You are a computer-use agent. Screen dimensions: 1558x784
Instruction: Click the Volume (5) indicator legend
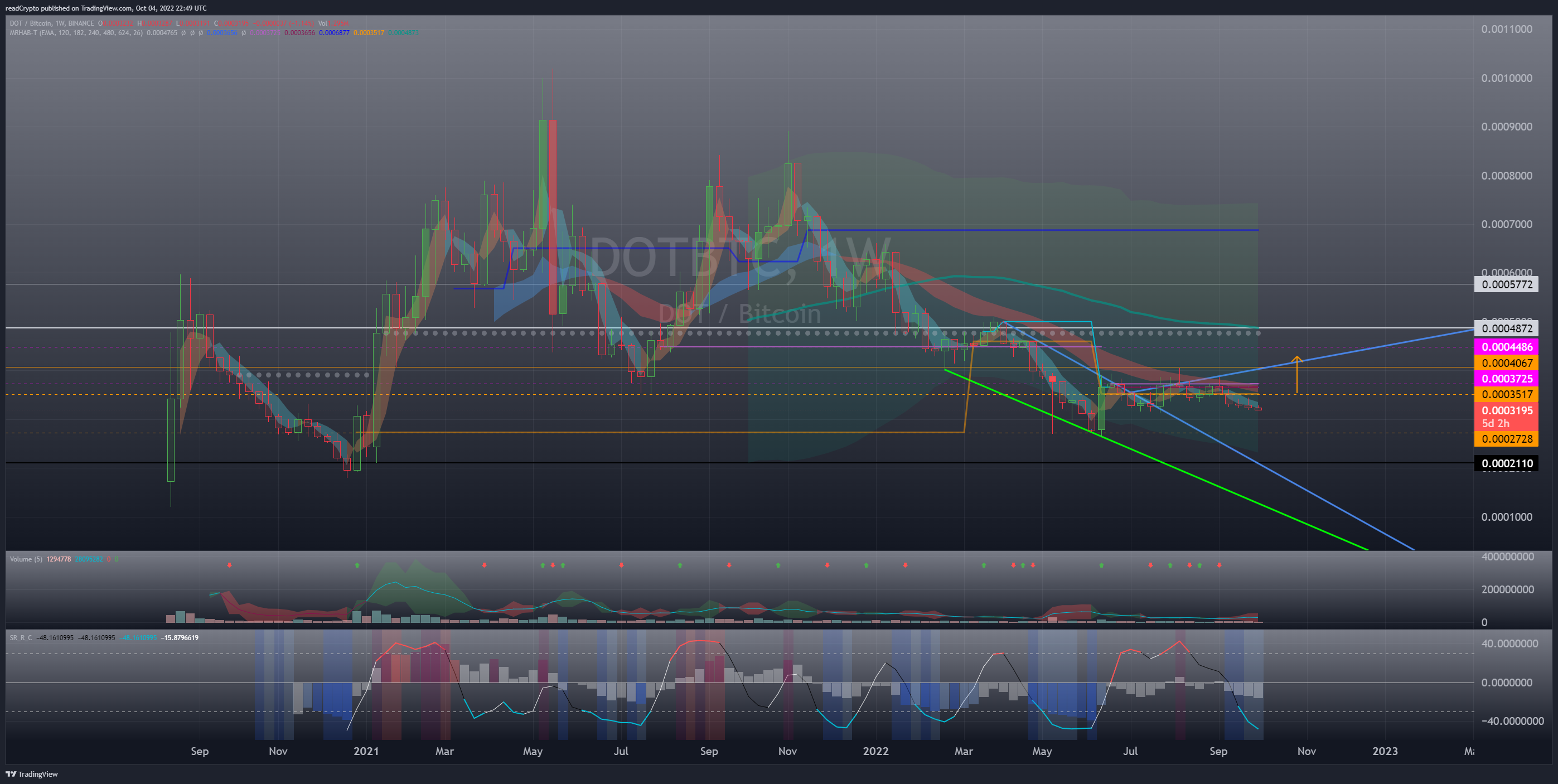point(26,559)
